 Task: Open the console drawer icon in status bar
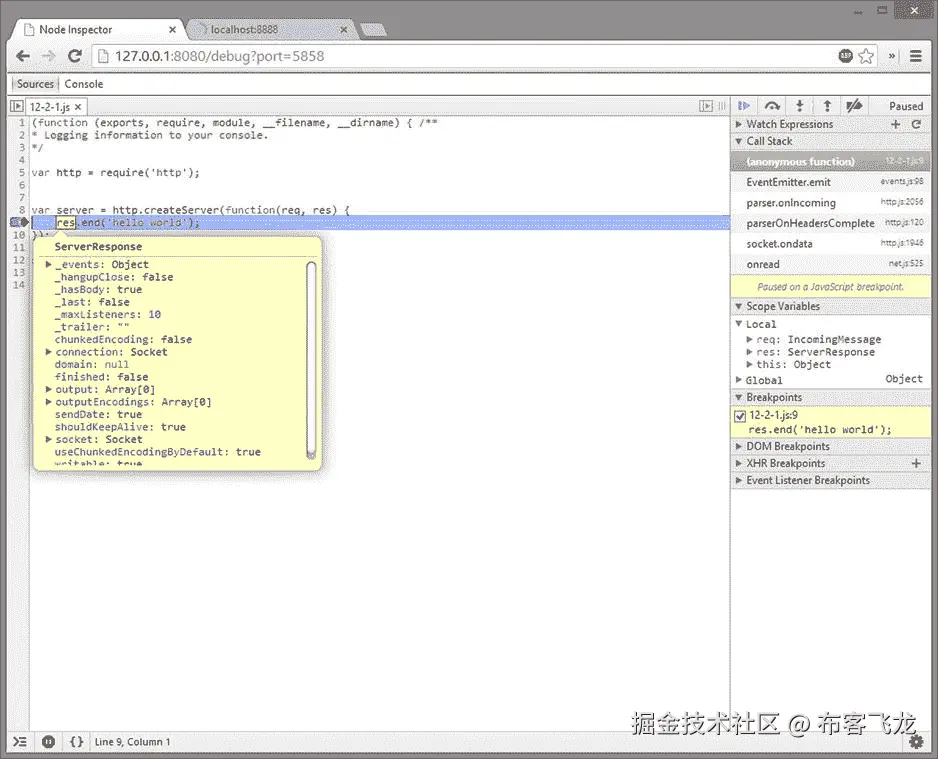[20, 742]
